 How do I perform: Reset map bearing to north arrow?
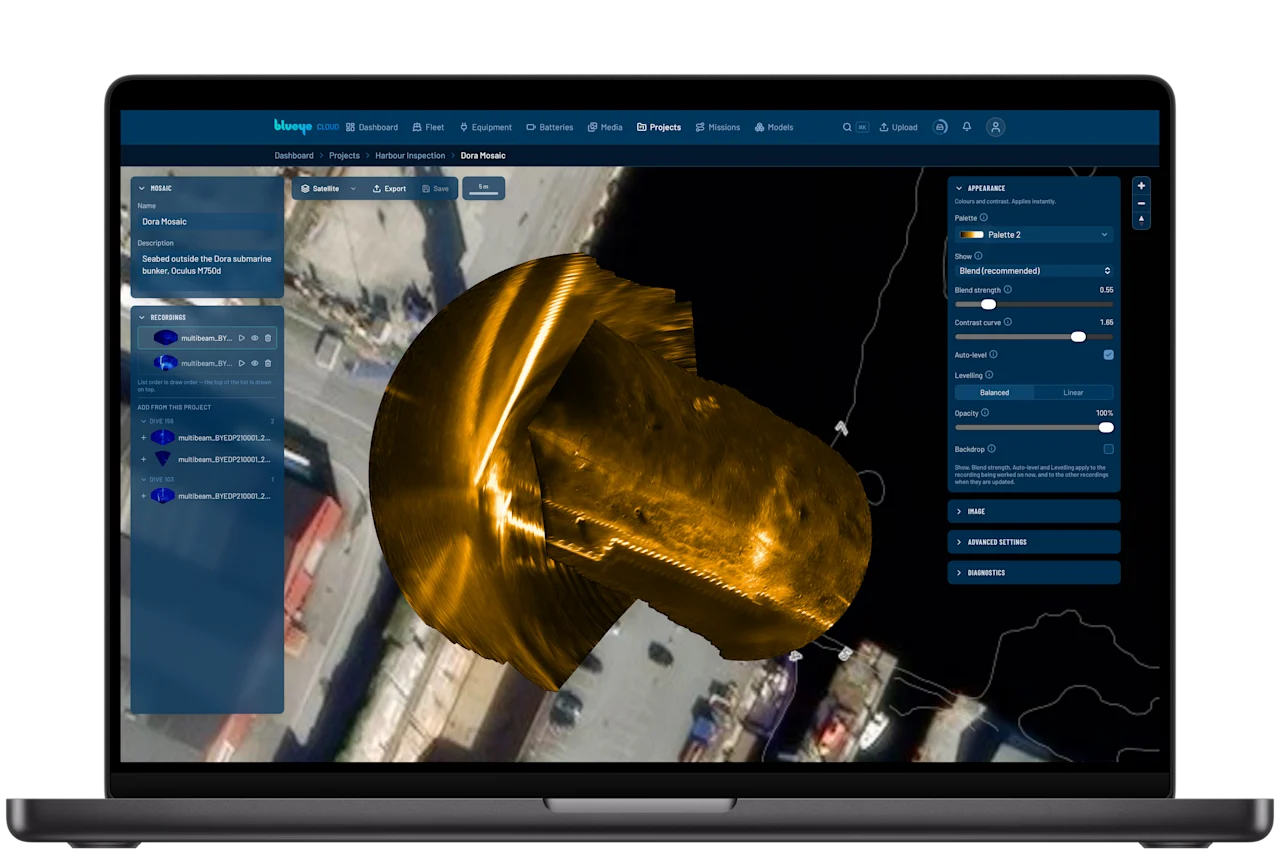pyautogui.click(x=1141, y=220)
